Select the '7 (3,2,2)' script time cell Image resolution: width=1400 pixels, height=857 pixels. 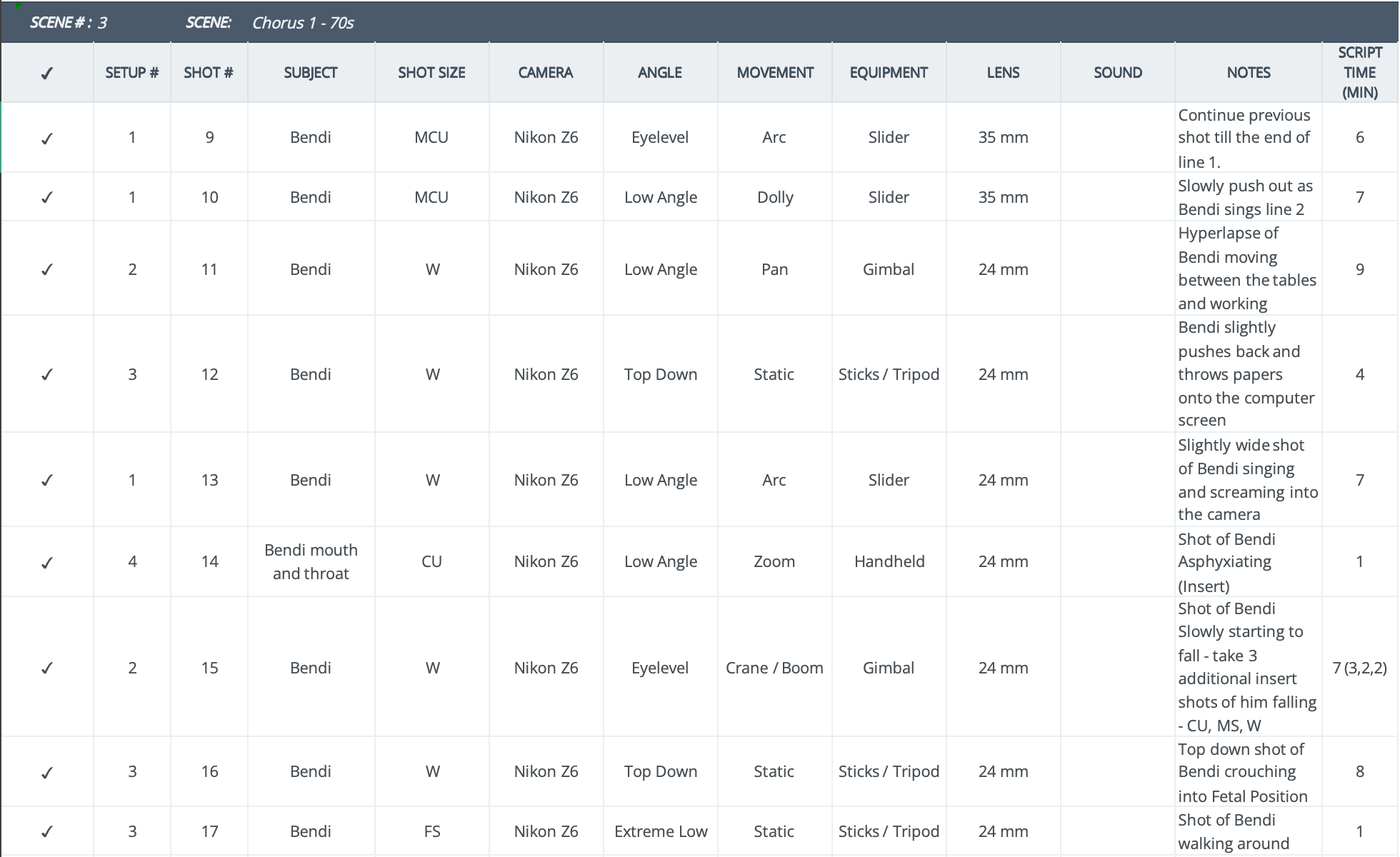tap(1359, 668)
